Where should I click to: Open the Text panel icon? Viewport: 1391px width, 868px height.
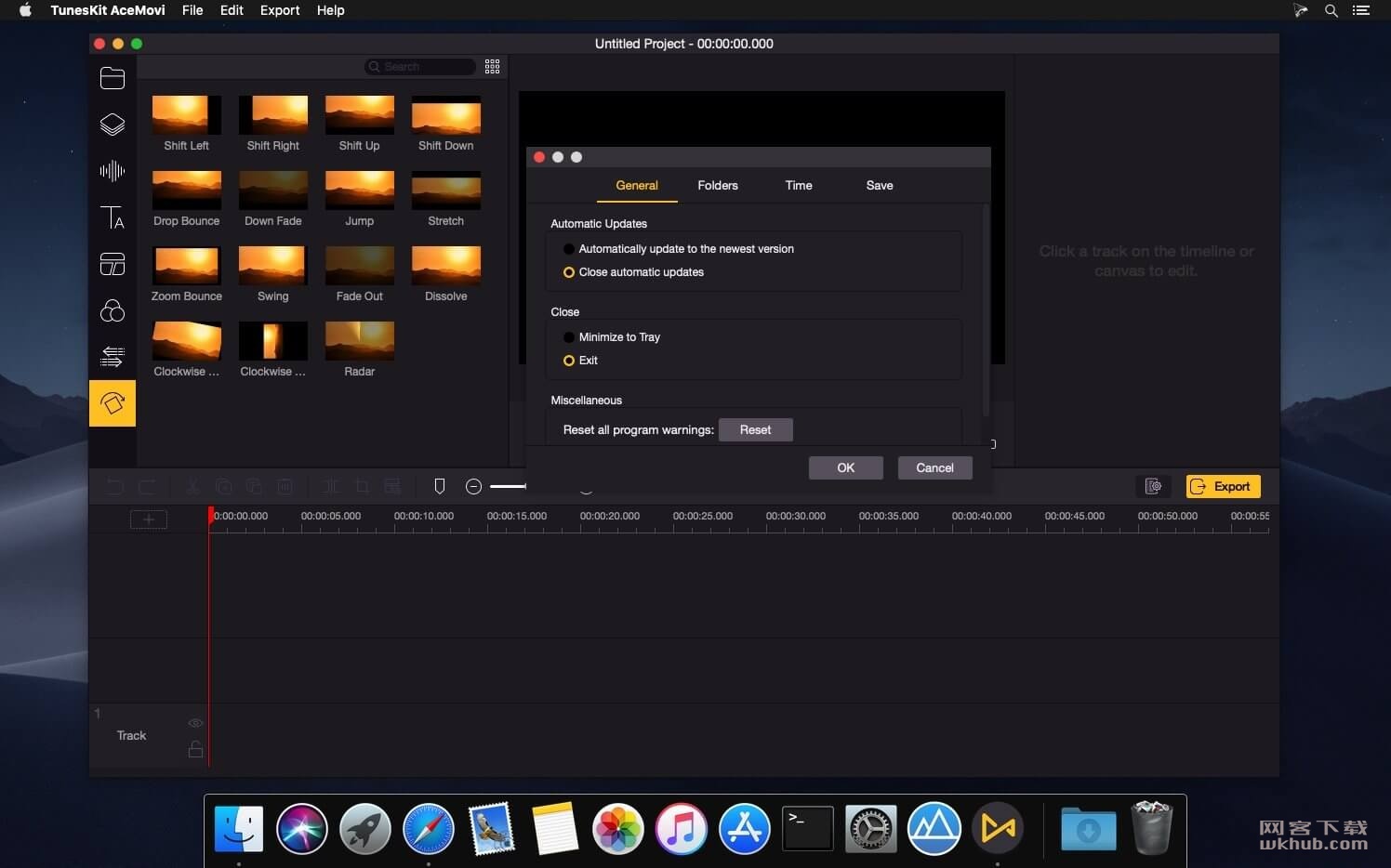tap(113, 217)
